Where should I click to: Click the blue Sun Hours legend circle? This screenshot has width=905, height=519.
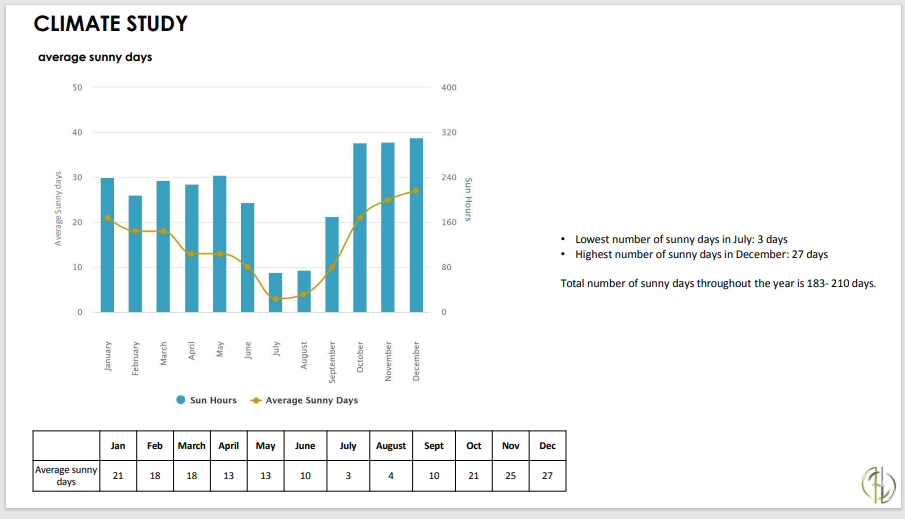[181, 400]
